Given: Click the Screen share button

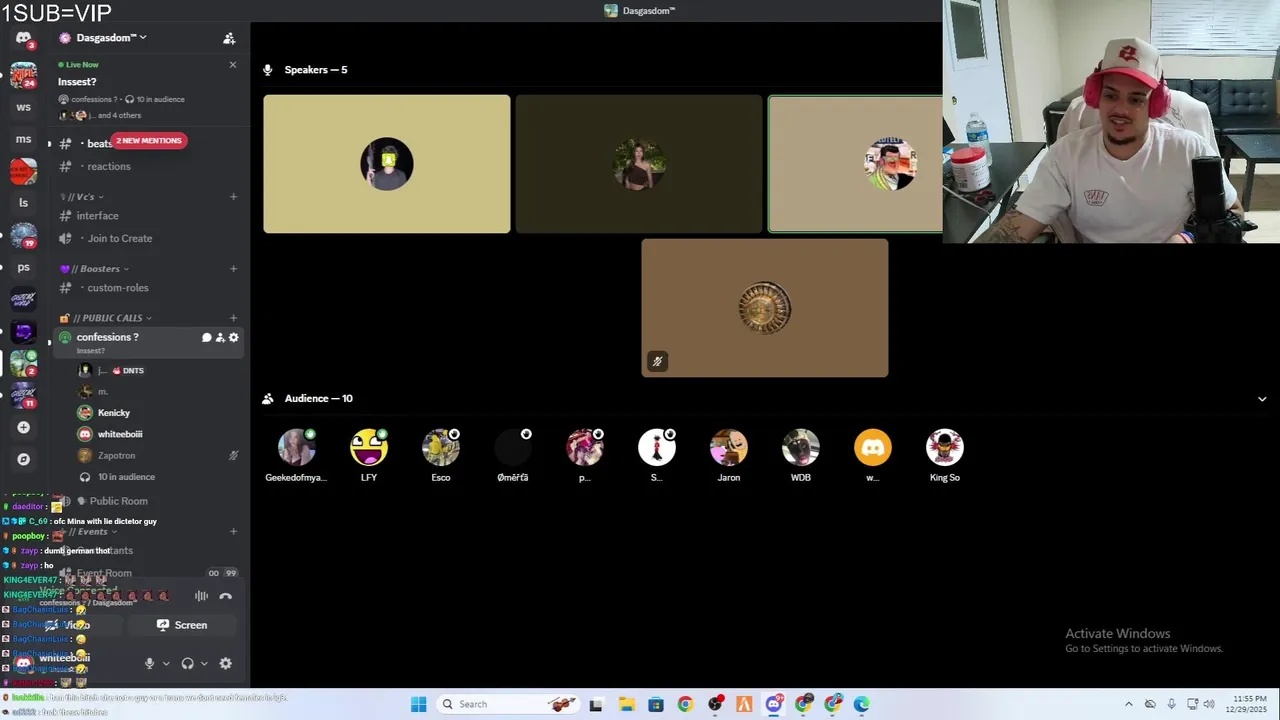Looking at the screenshot, I should (x=182, y=625).
